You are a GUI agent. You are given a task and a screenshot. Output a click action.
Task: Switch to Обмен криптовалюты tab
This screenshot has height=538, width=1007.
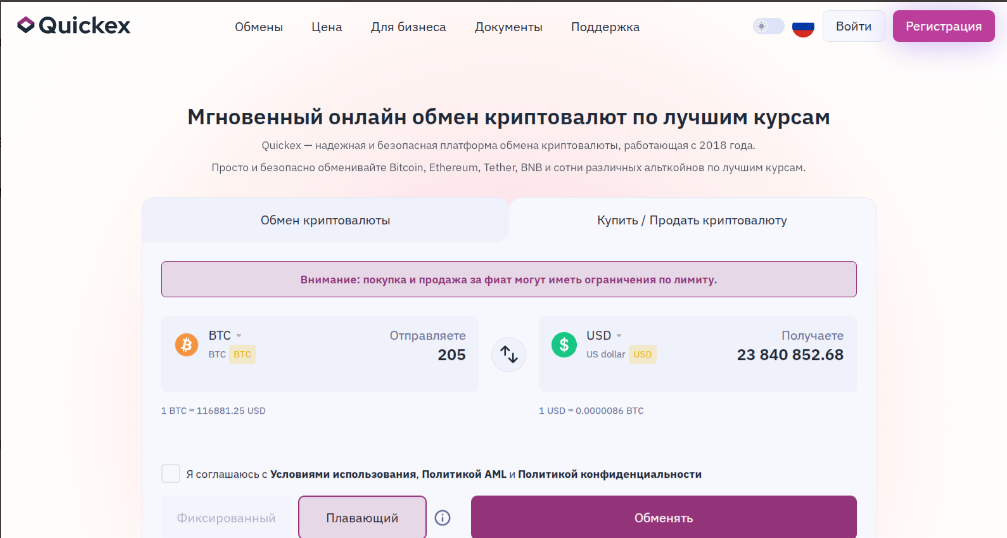pos(325,220)
